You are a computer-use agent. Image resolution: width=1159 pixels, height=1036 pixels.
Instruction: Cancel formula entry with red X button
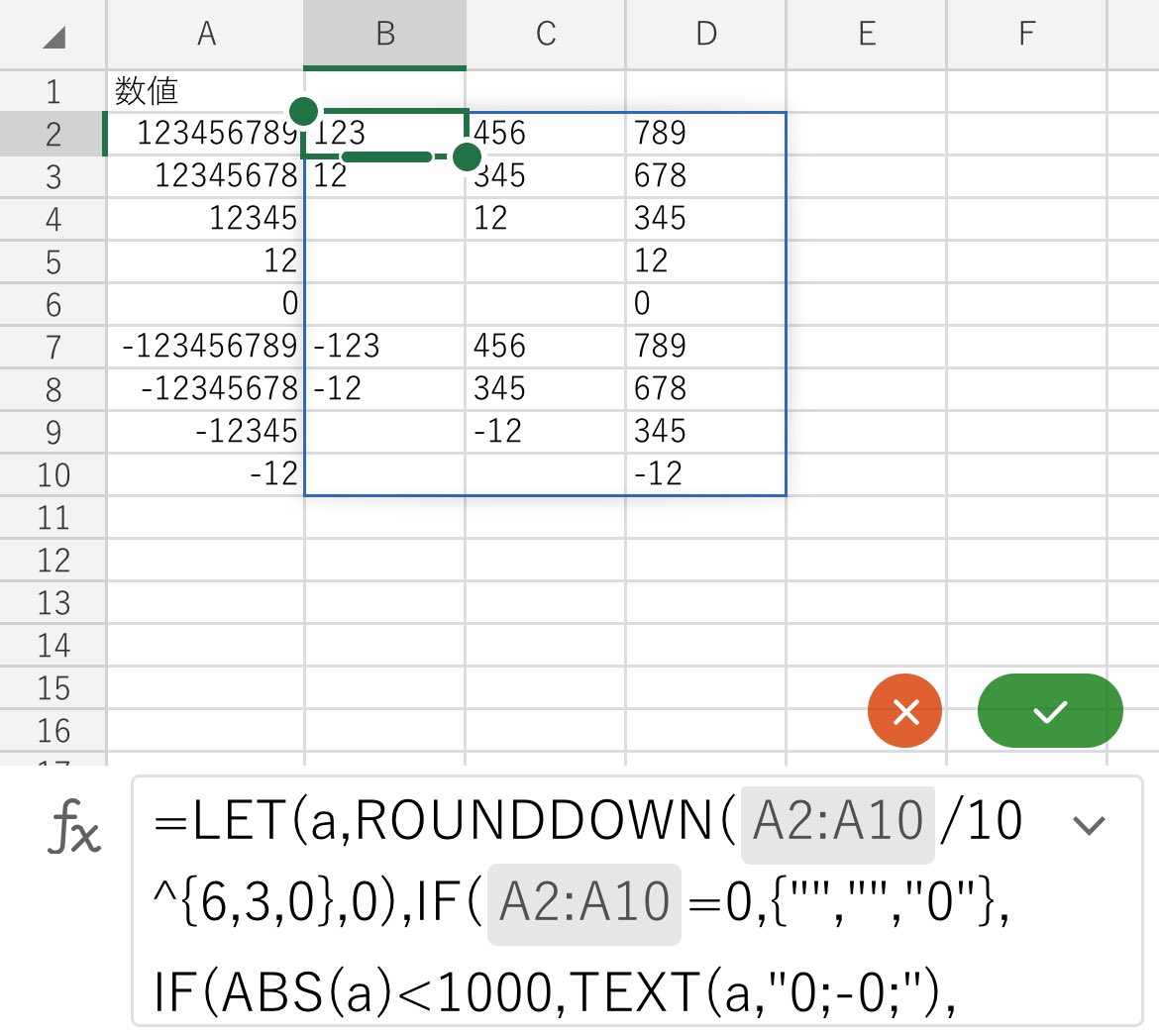pos(904,711)
